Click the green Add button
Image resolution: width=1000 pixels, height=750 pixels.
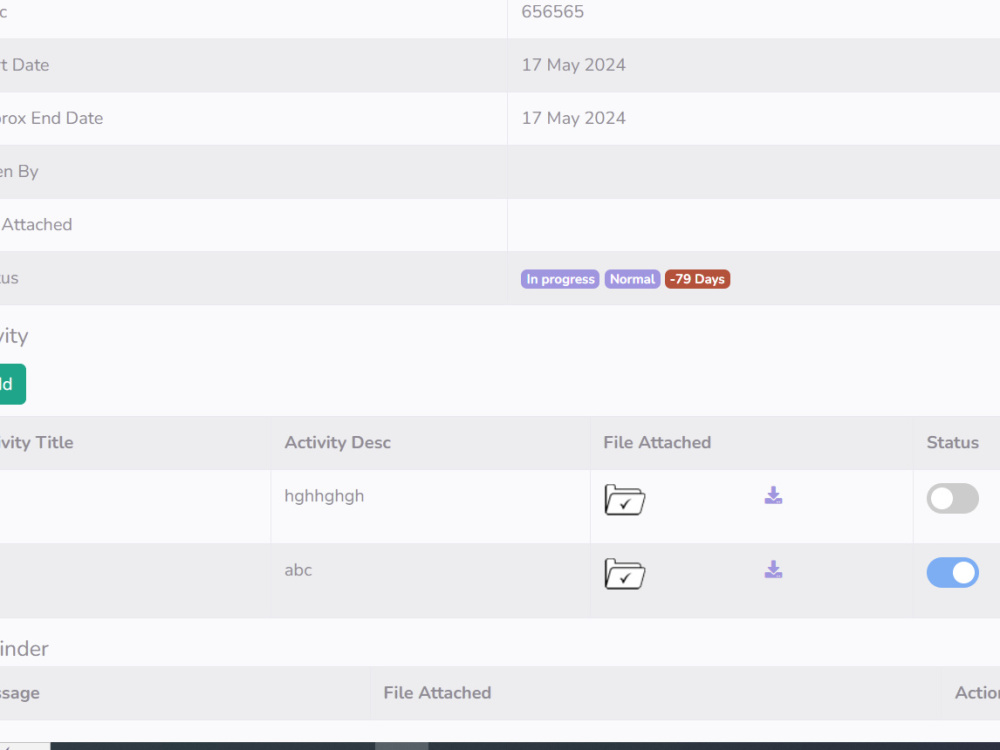point(12,384)
